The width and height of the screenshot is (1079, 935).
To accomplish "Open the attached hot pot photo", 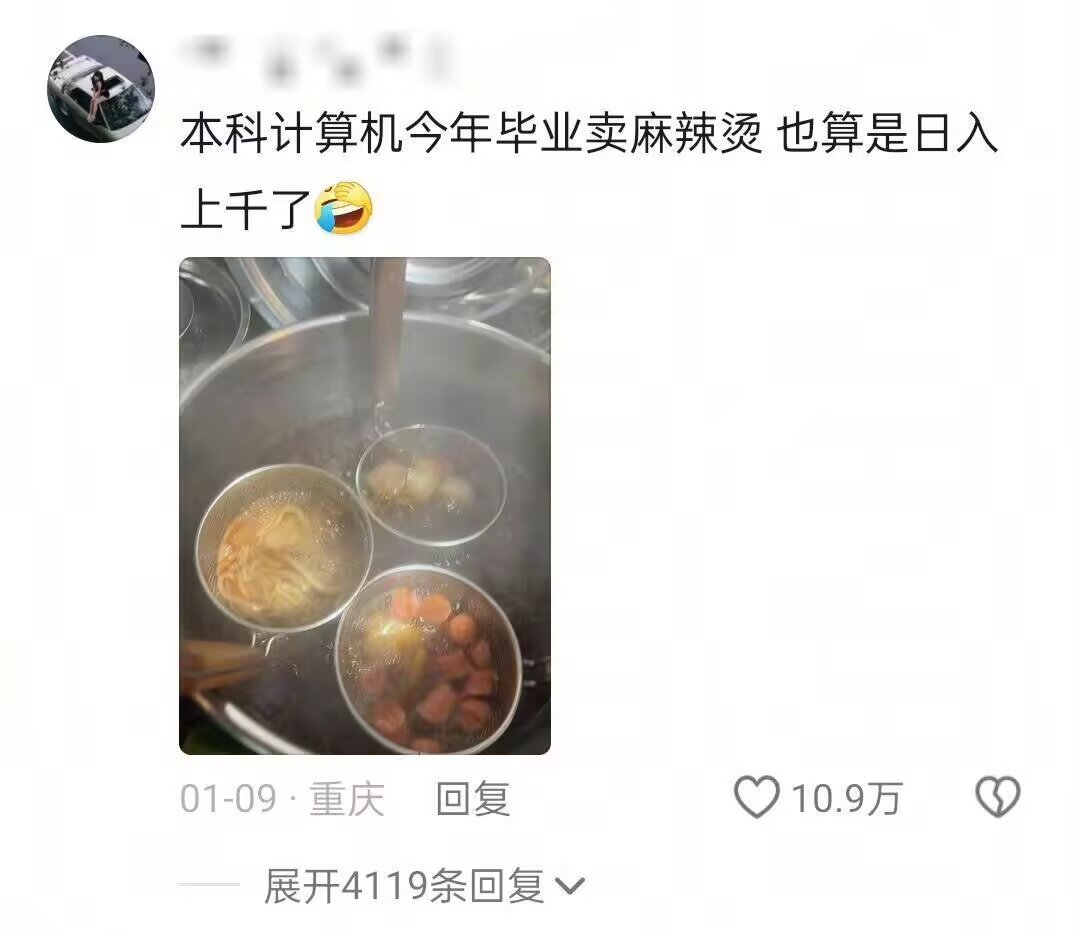I will 365,506.
